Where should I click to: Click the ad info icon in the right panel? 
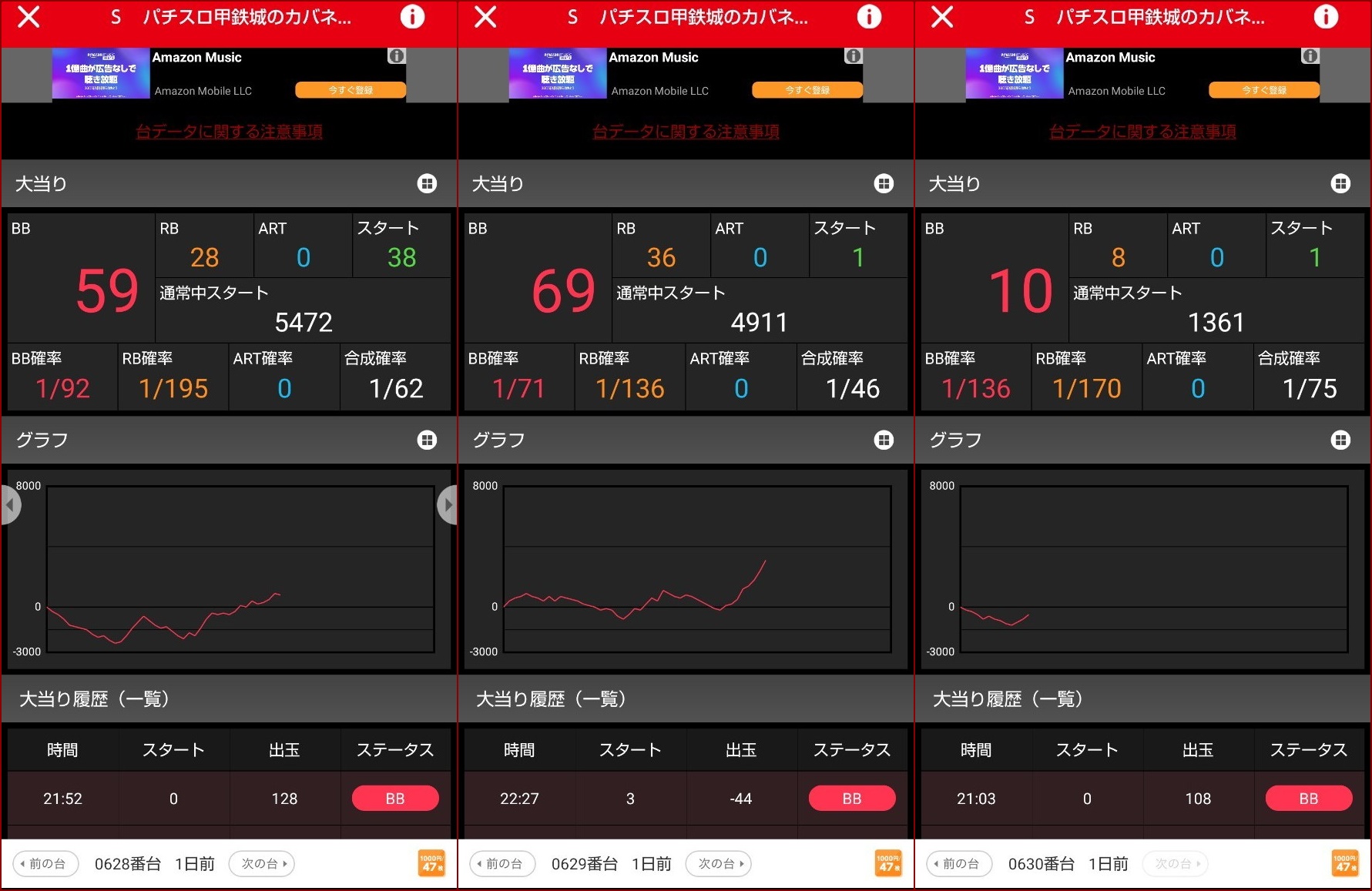pyautogui.click(x=1310, y=55)
